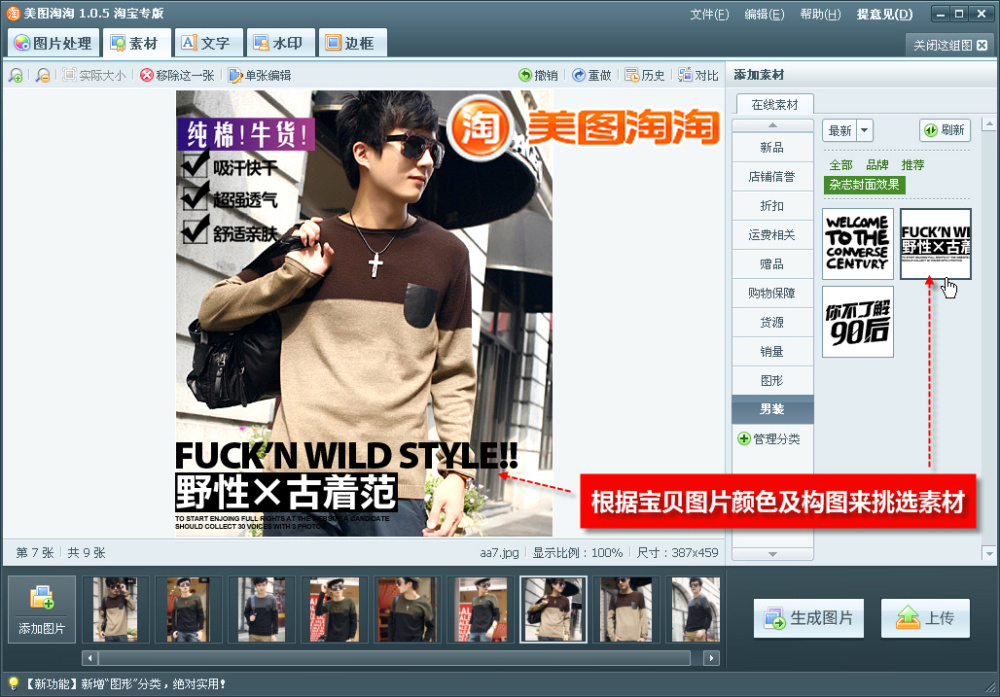The width and height of the screenshot is (1000, 697).
Task: Select the ninth filmstrip thumbnail
Action: [x=695, y=609]
